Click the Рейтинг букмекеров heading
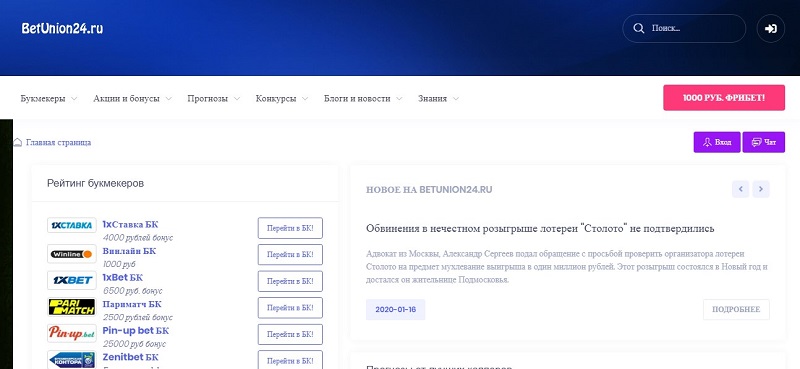 click(95, 183)
